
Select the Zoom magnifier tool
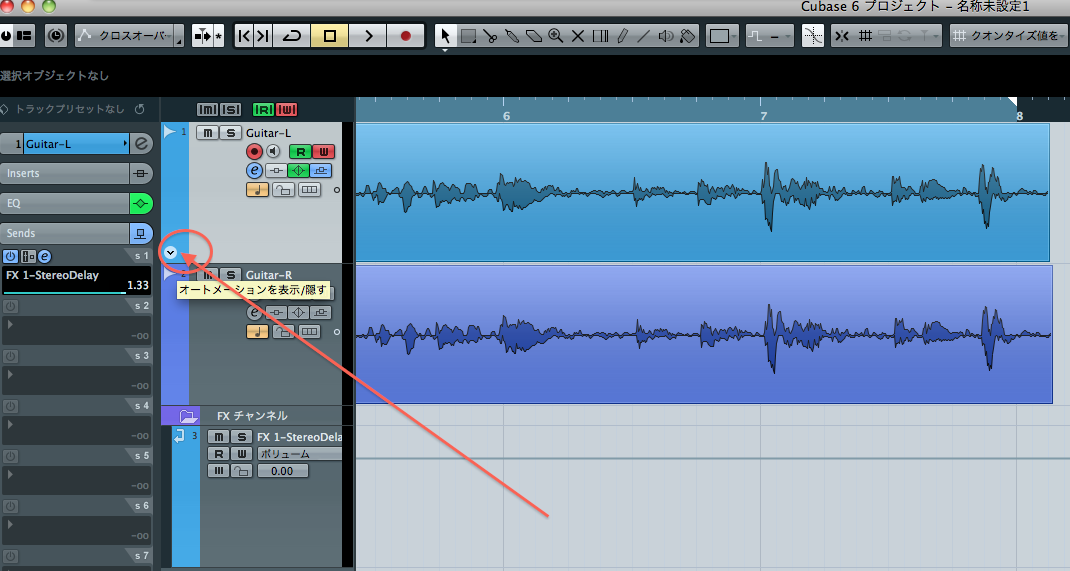tap(556, 36)
